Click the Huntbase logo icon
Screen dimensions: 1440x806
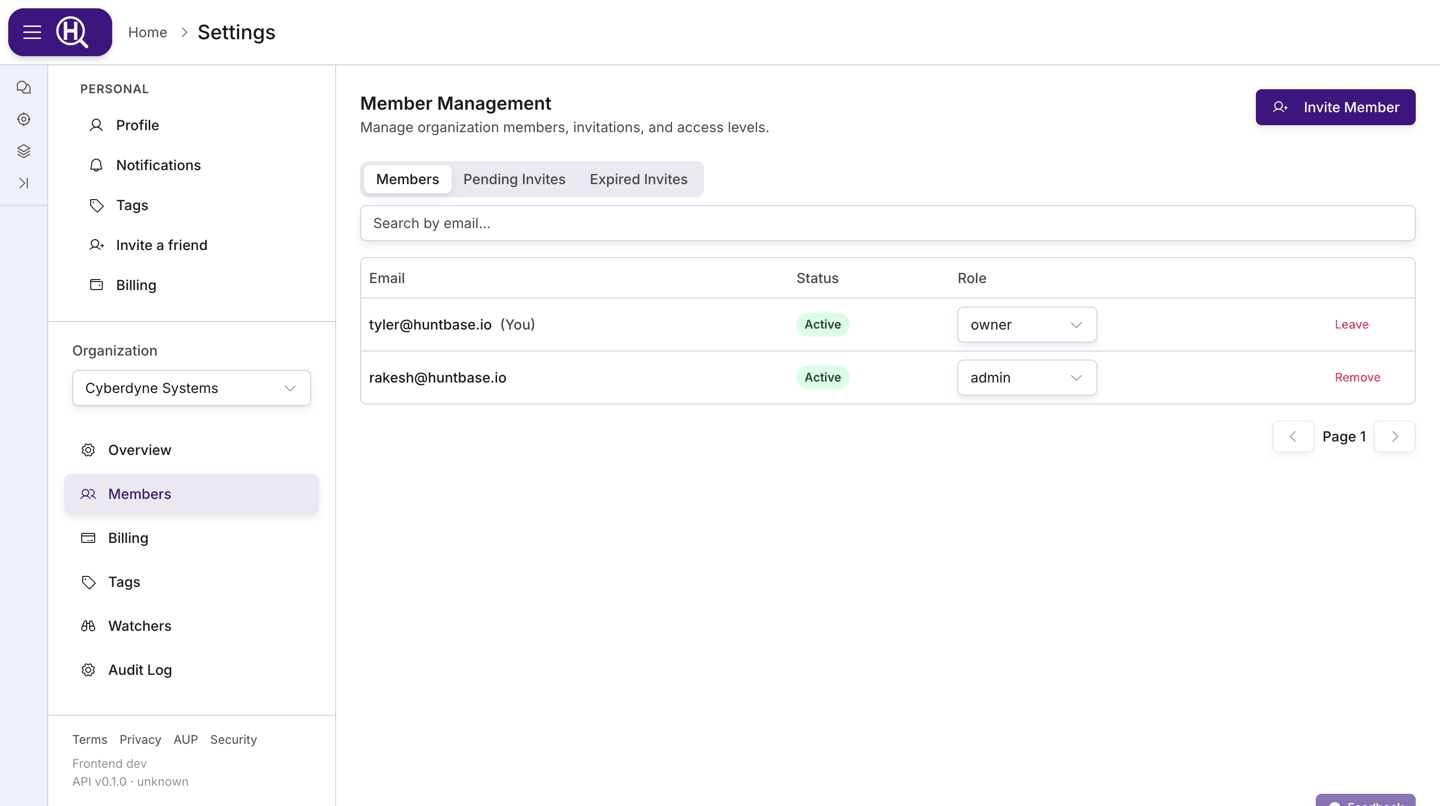[72, 32]
